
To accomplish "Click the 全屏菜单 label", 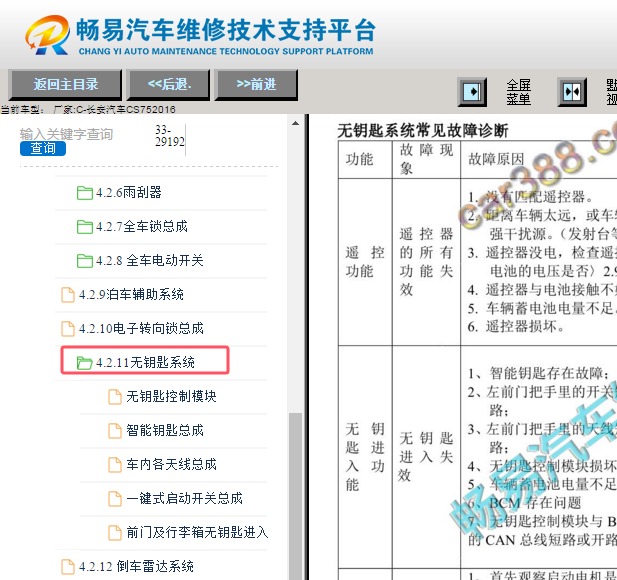I will (518, 92).
